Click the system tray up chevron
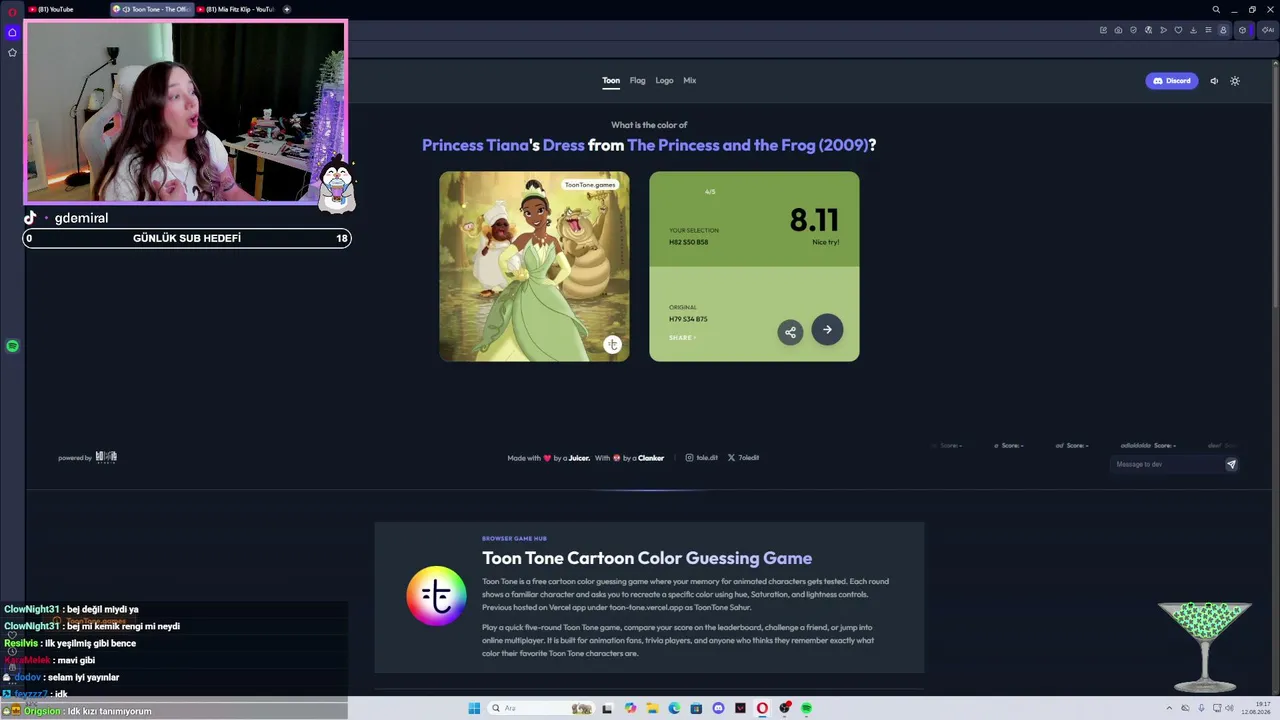 pyautogui.click(x=1169, y=709)
